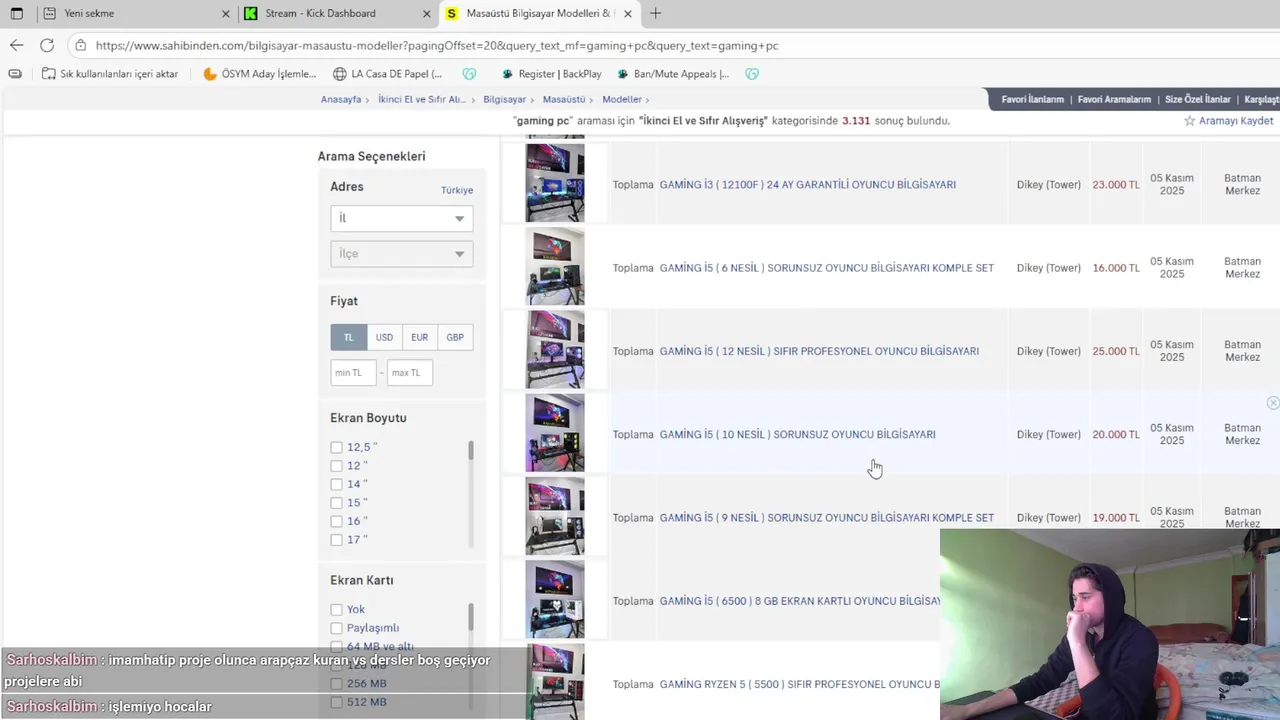Open GAMİNG İ5 (6500) listing thumbnail
Viewport: 1280px width, 720px height.
pos(555,599)
